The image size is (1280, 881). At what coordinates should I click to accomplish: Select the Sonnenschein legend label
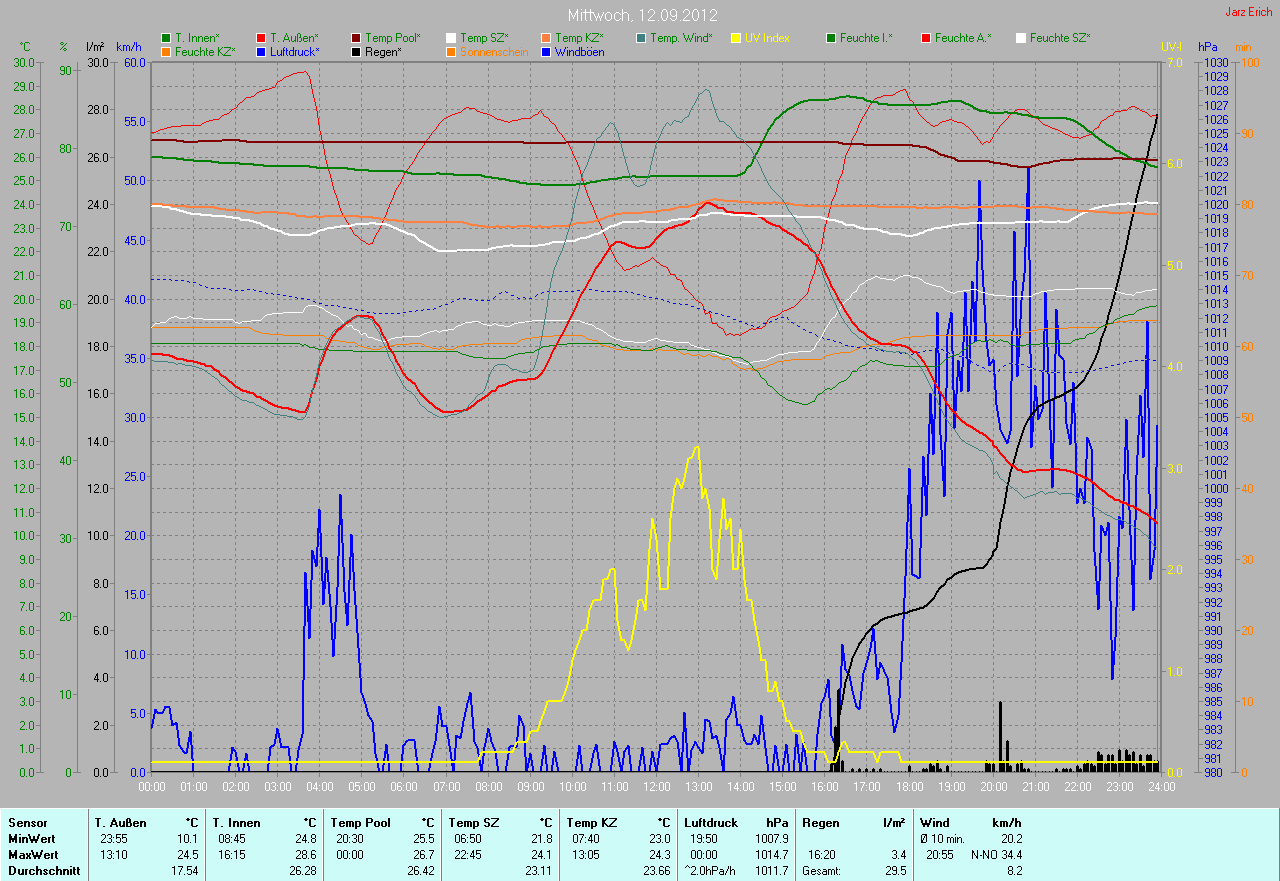[494, 51]
